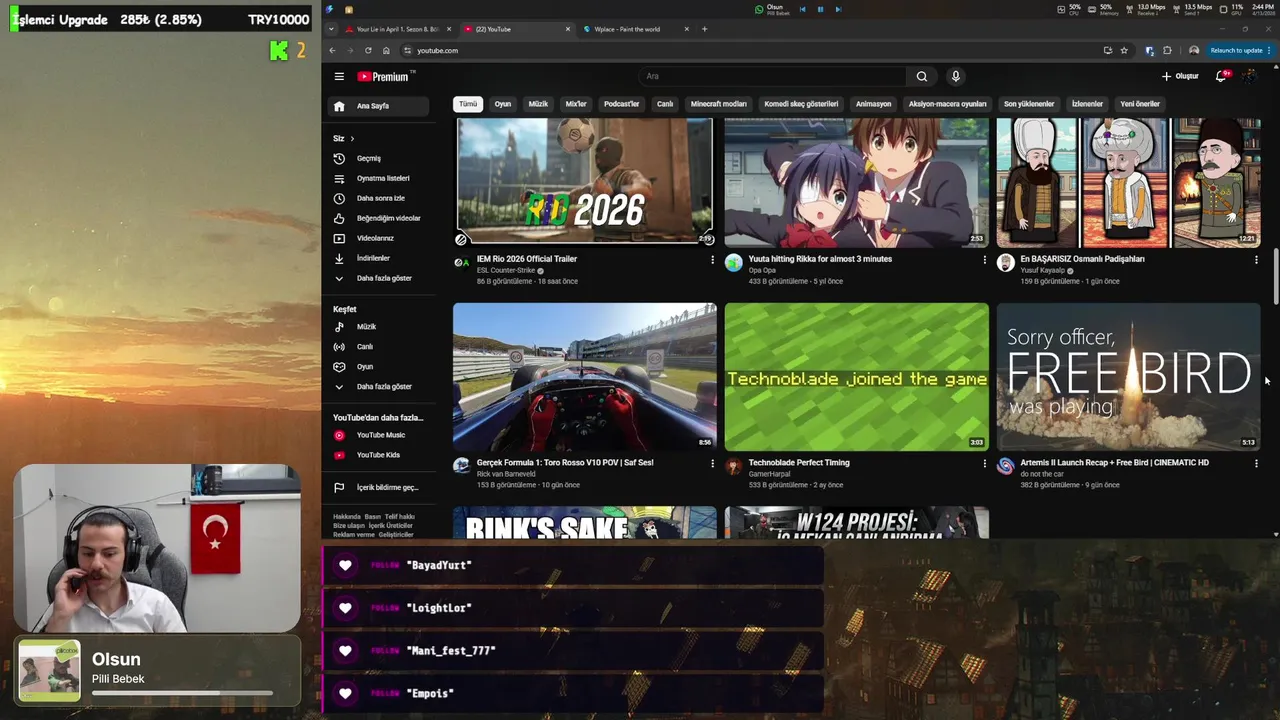This screenshot has width=1280, height=720.
Task: Open options for Artemis II Launch video
Action: pos(1256,463)
